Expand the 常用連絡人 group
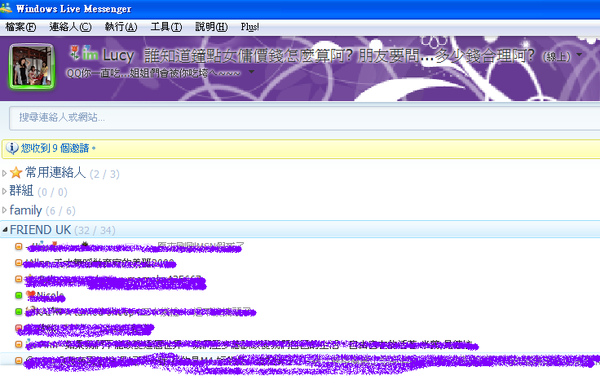The image size is (600, 389). (4, 173)
